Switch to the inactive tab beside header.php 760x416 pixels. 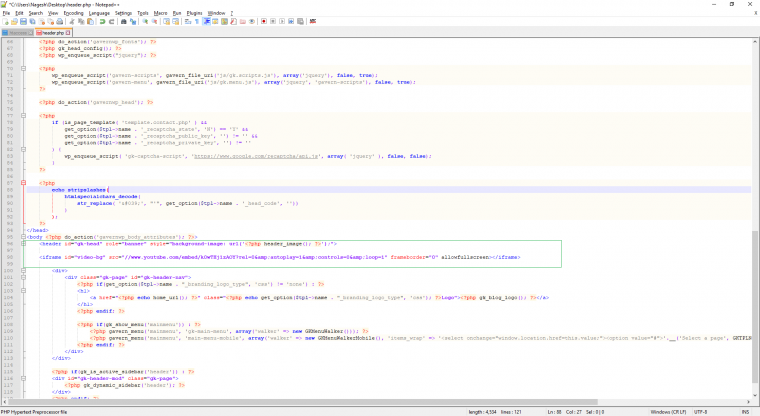coord(17,32)
